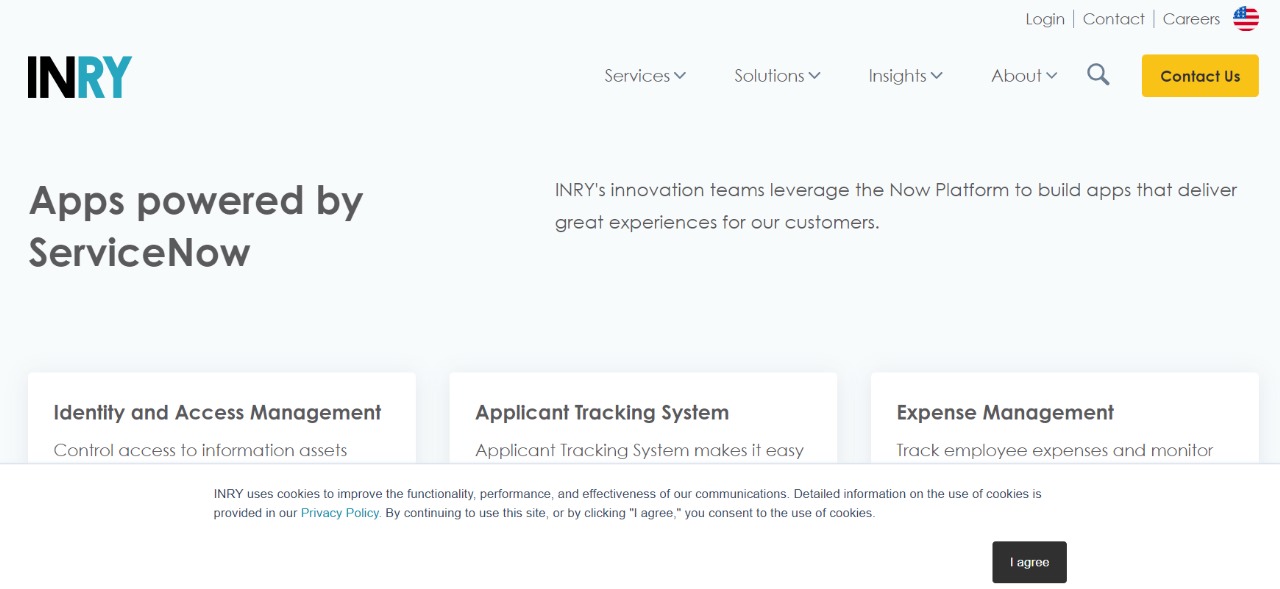Open the Identity and Access Management card
This screenshot has width=1280, height=589.
click(x=217, y=413)
